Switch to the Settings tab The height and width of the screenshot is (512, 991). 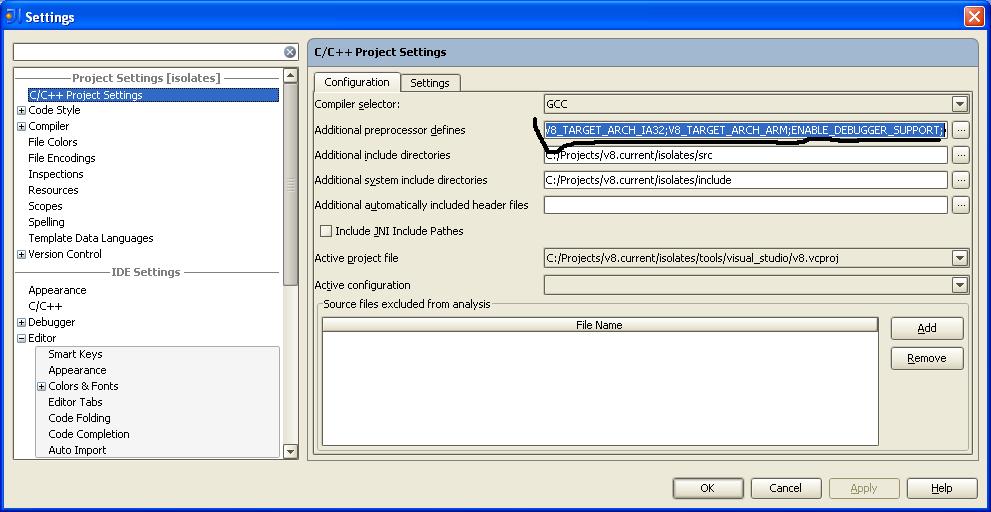pos(430,83)
